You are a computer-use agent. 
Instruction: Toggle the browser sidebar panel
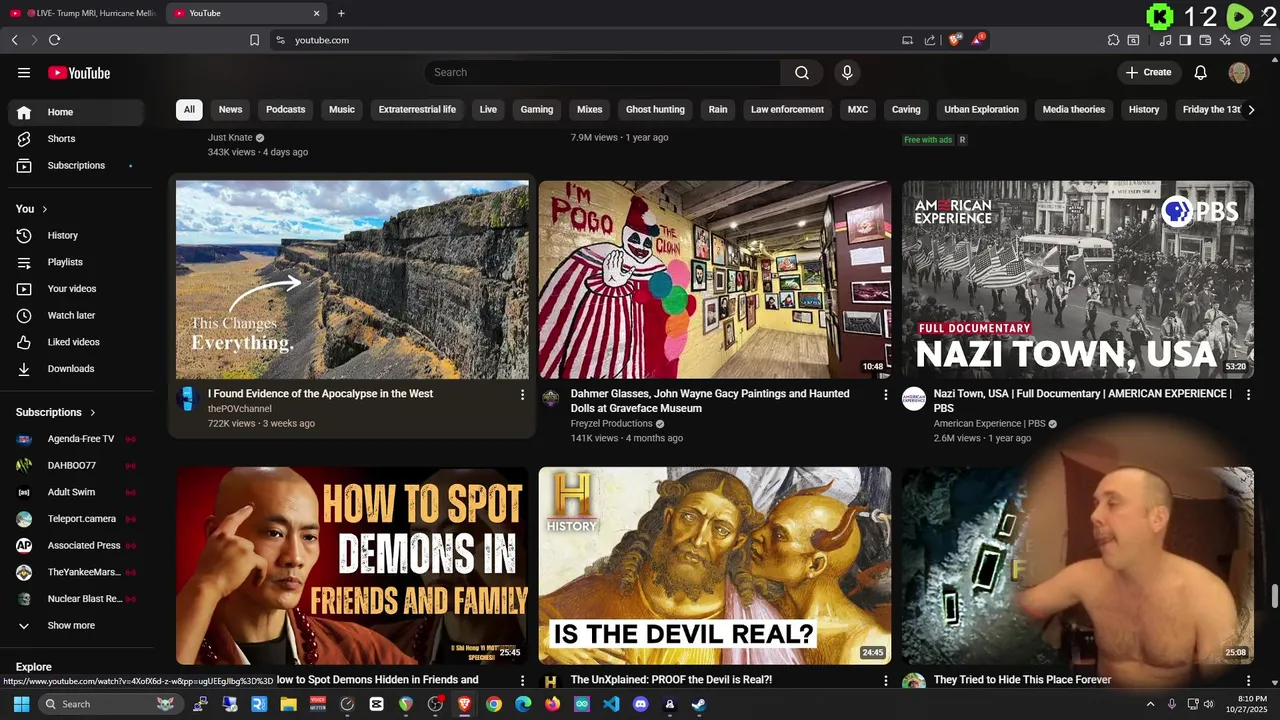[1185, 40]
